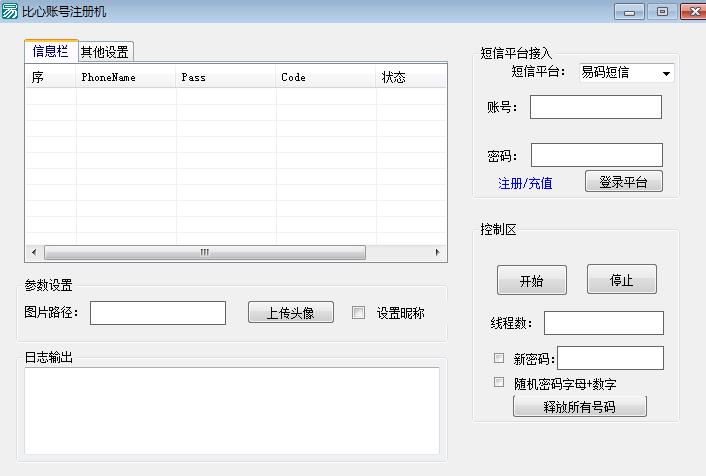This screenshot has height=476, width=706.
Task: Click the app icon in title bar
Action: (10, 12)
